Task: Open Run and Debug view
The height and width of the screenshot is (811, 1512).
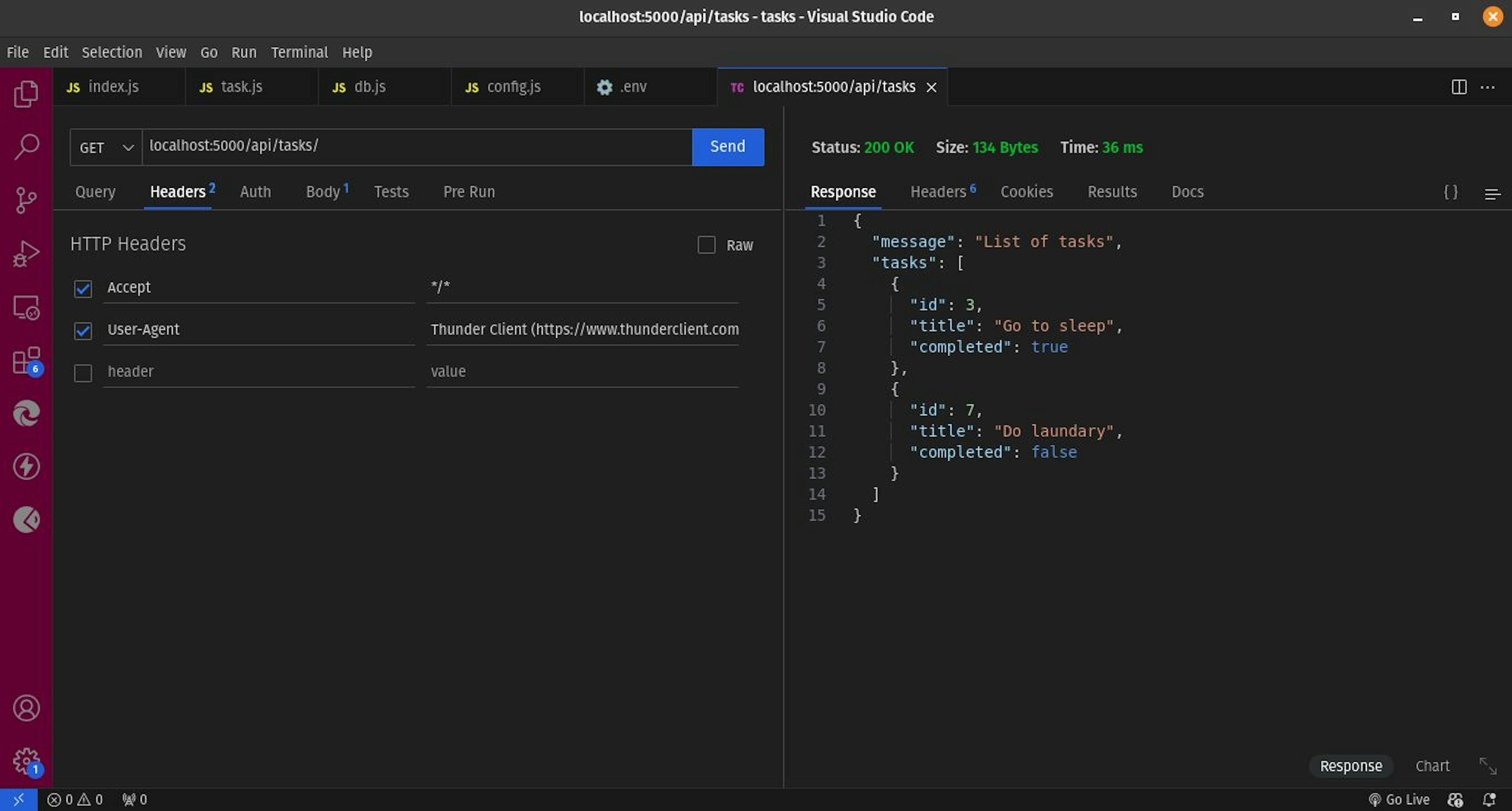Action: pos(26,254)
